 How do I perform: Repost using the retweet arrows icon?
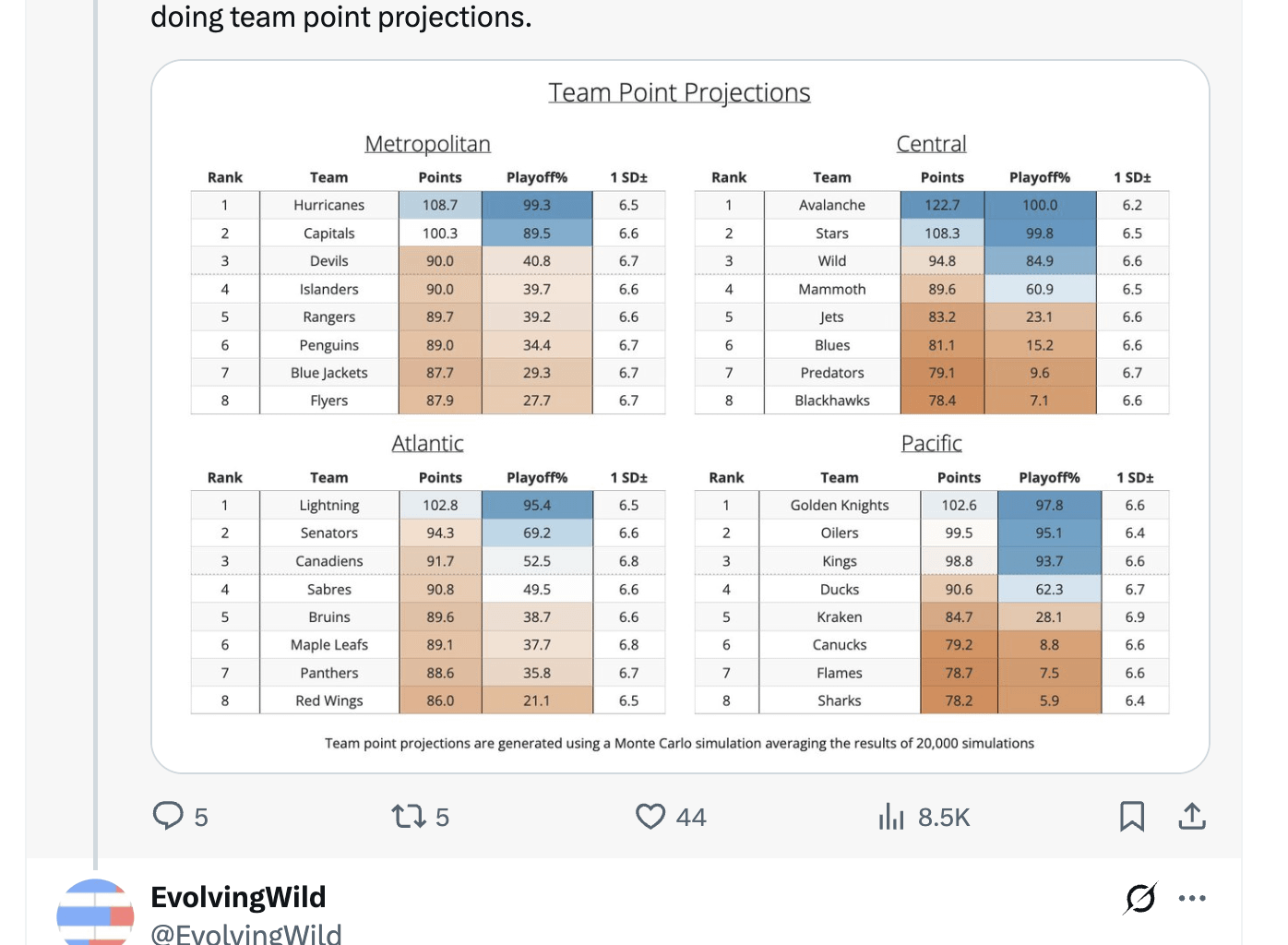(409, 816)
